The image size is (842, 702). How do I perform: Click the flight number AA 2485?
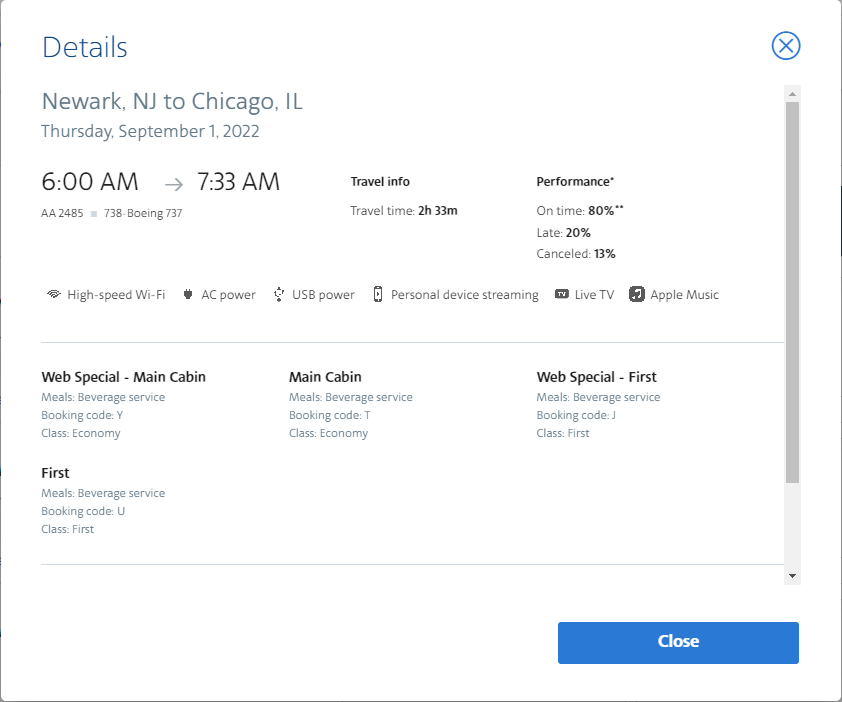point(62,213)
